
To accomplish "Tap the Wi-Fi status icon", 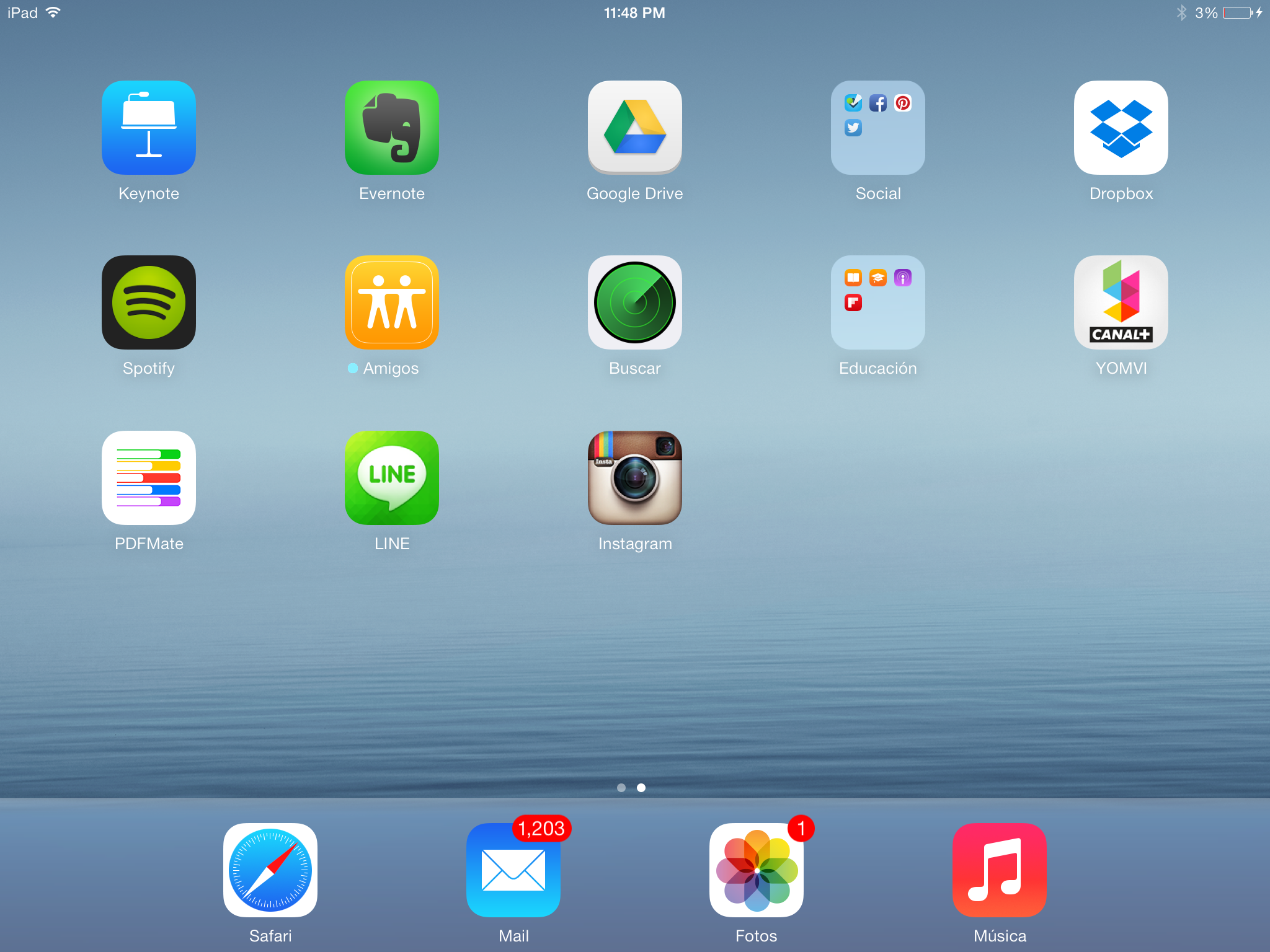I will 53,12.
